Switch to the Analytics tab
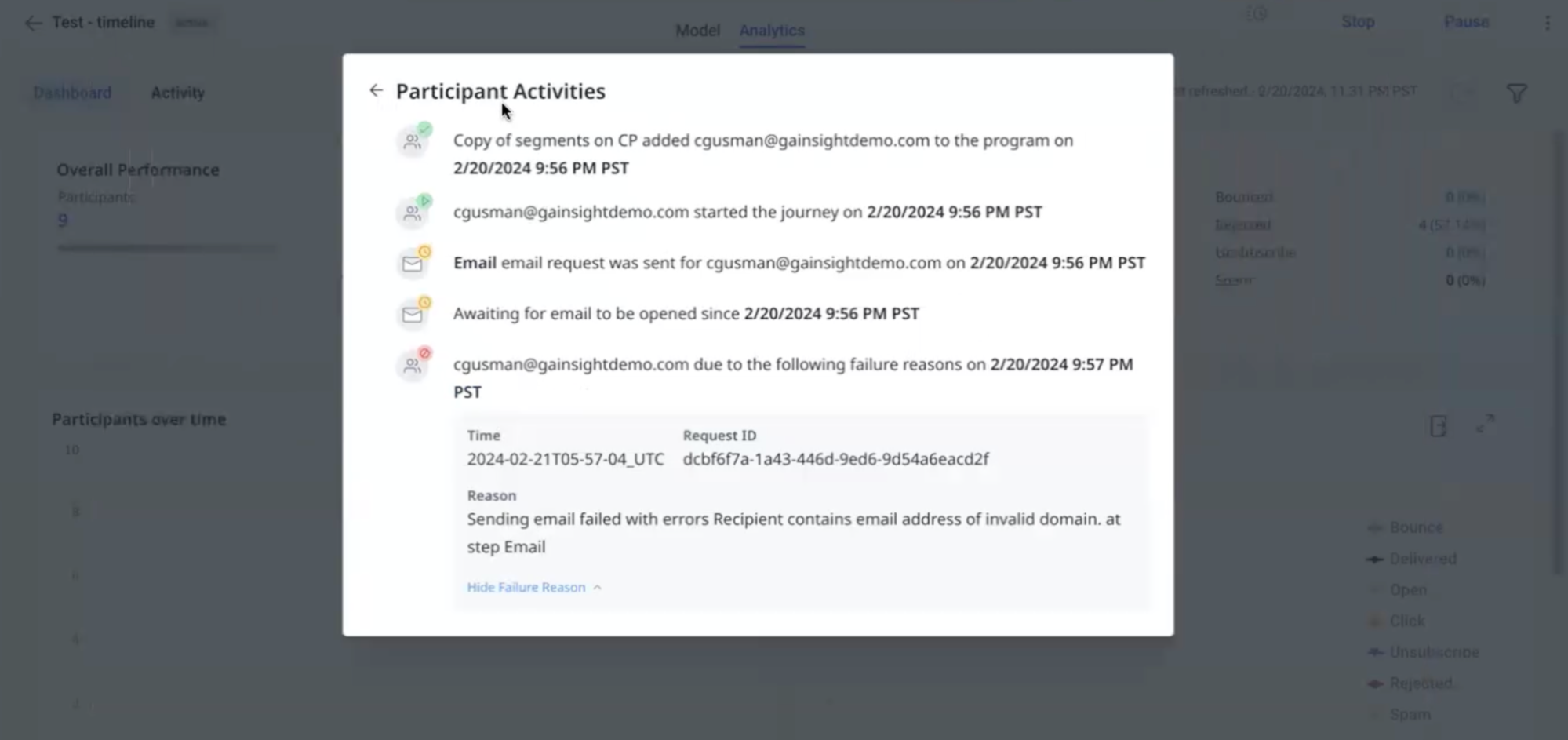This screenshot has height=740, width=1568. 772,30
